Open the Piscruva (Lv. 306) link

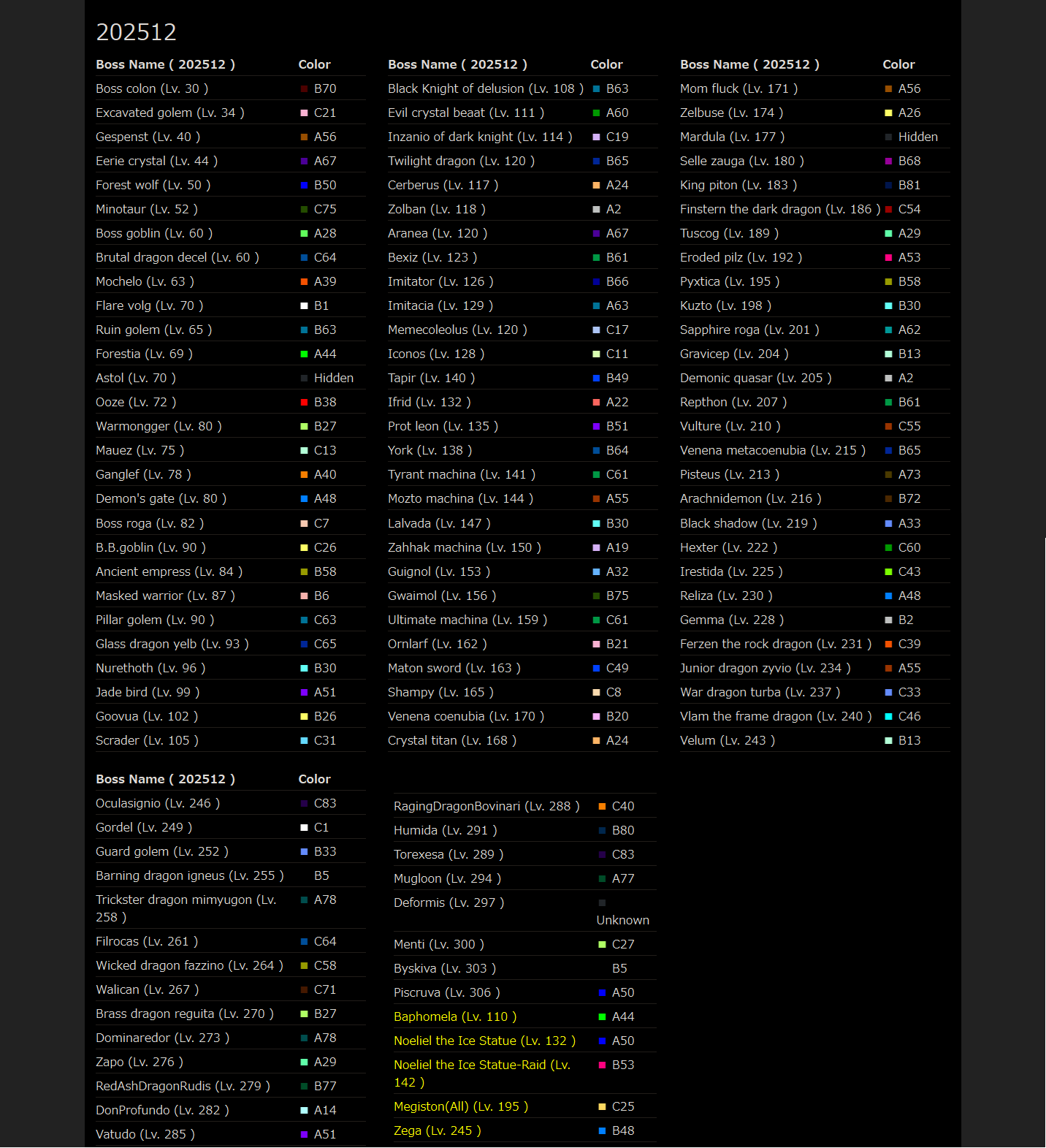point(447,992)
